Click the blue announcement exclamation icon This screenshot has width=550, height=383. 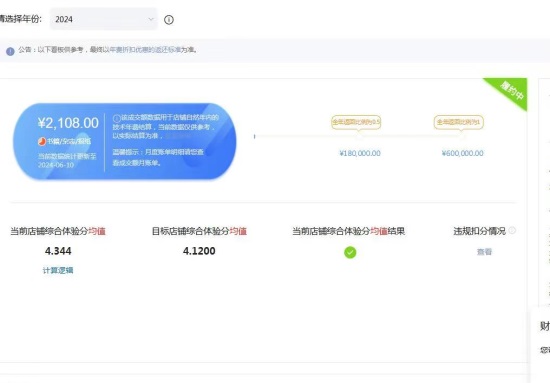10,51
